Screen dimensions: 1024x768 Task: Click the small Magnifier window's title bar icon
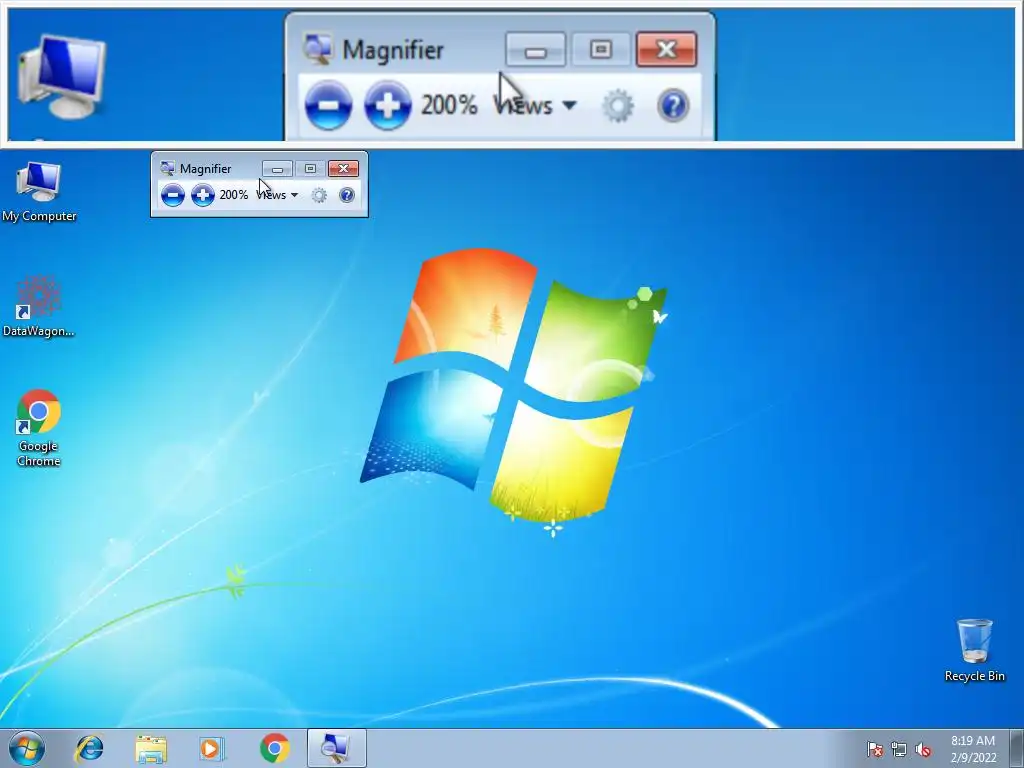[167, 168]
